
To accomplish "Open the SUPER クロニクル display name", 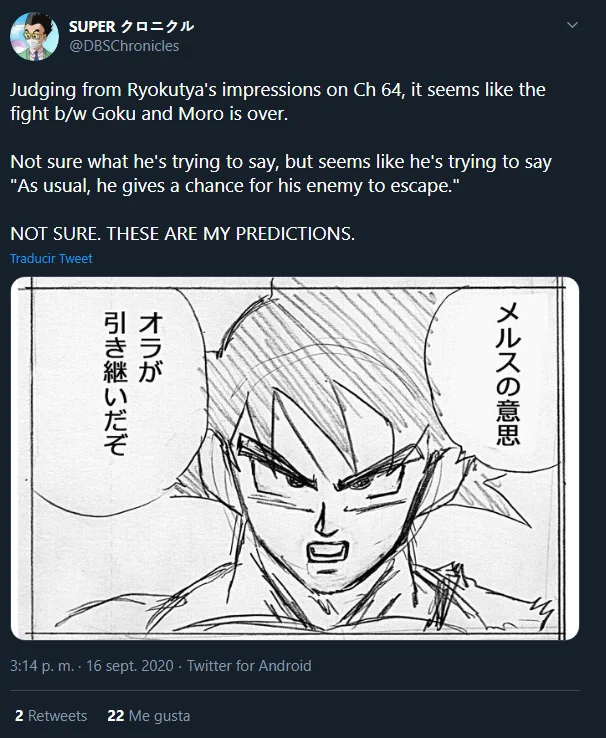I will click(x=131, y=26).
